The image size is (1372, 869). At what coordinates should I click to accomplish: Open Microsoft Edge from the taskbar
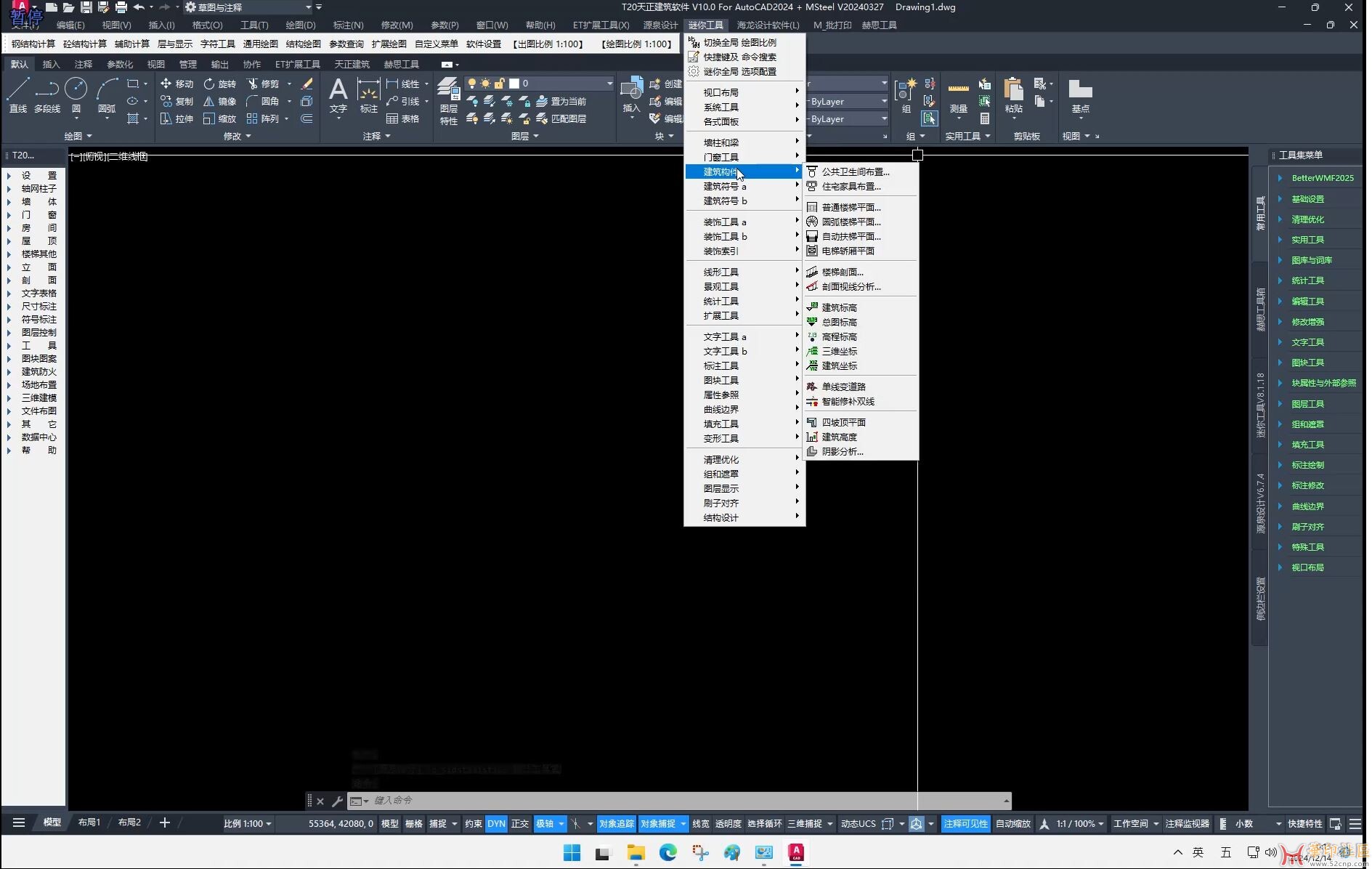tap(668, 852)
